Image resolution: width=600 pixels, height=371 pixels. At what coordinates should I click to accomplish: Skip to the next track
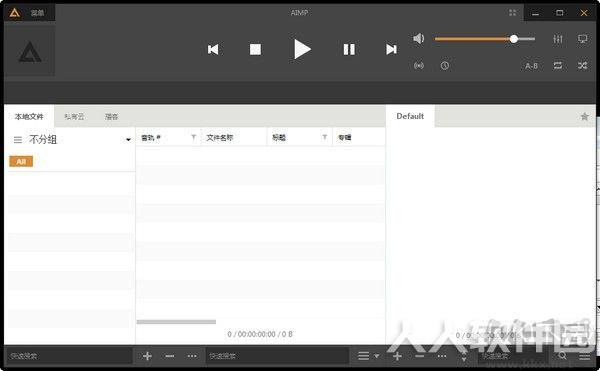pos(391,49)
